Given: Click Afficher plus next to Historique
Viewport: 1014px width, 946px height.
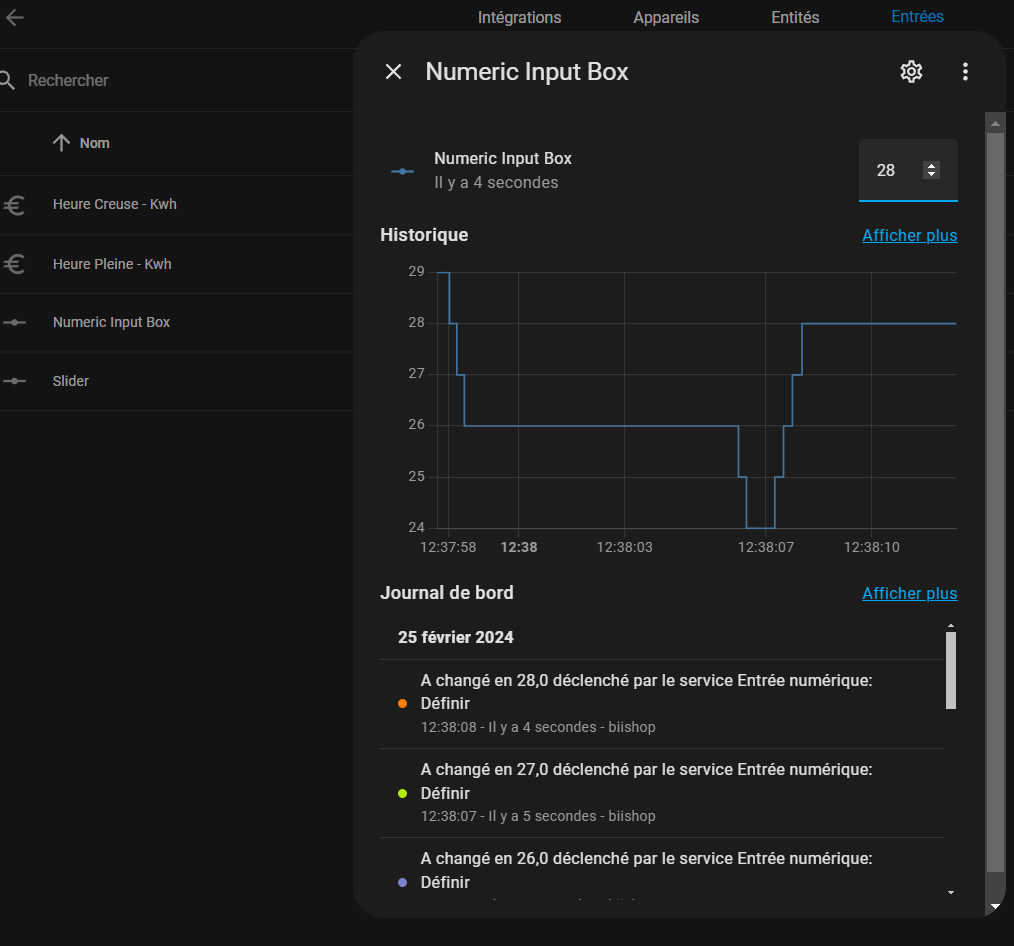Looking at the screenshot, I should pyautogui.click(x=909, y=236).
